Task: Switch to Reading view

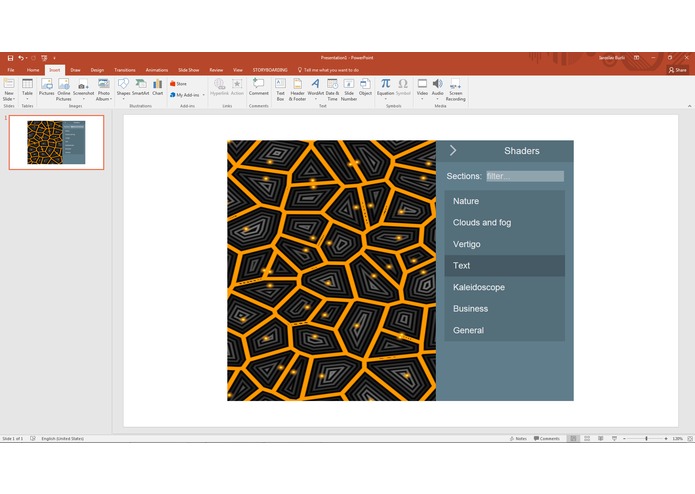Action: [x=601, y=439]
